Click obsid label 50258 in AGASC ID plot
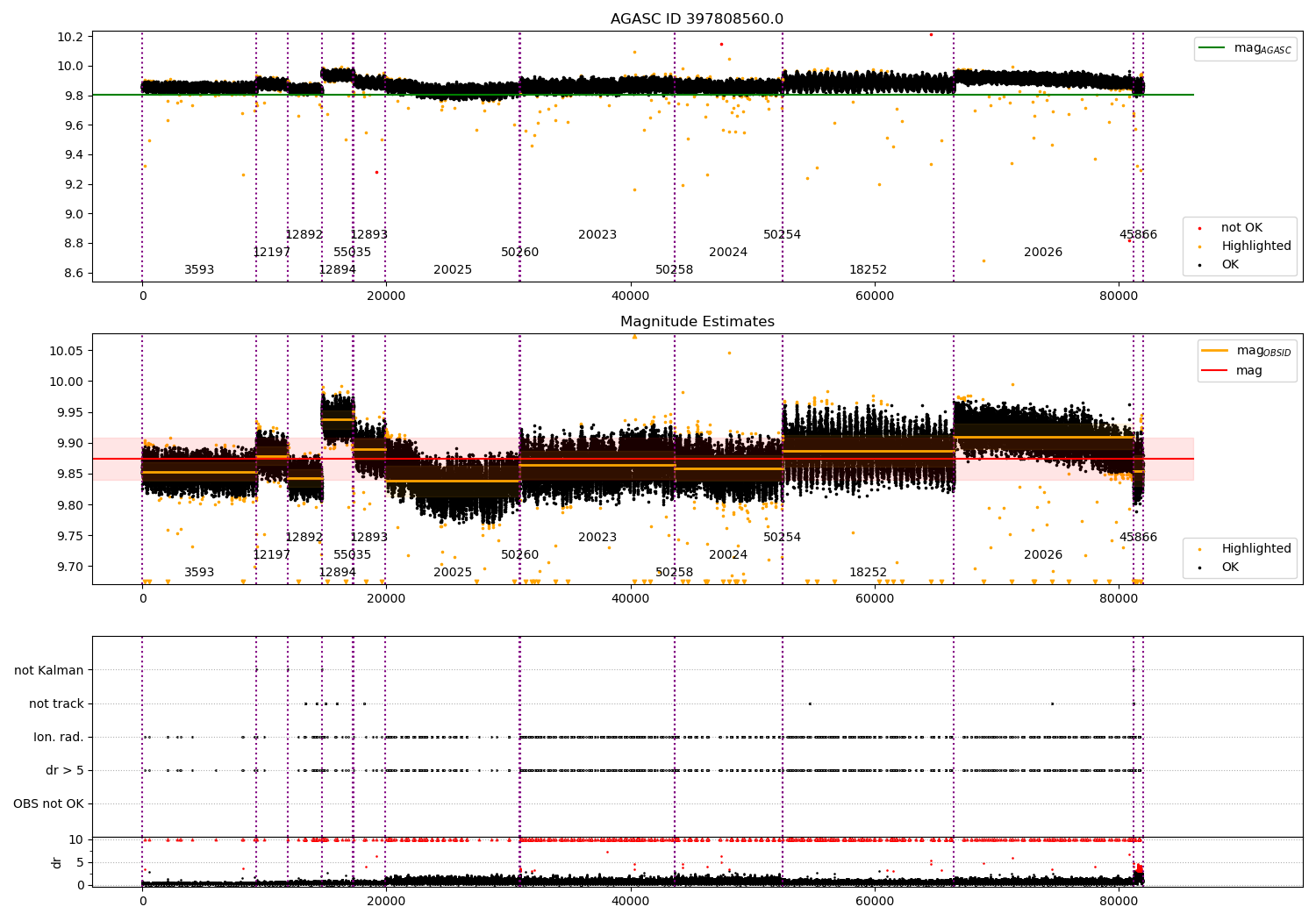 tap(674, 270)
